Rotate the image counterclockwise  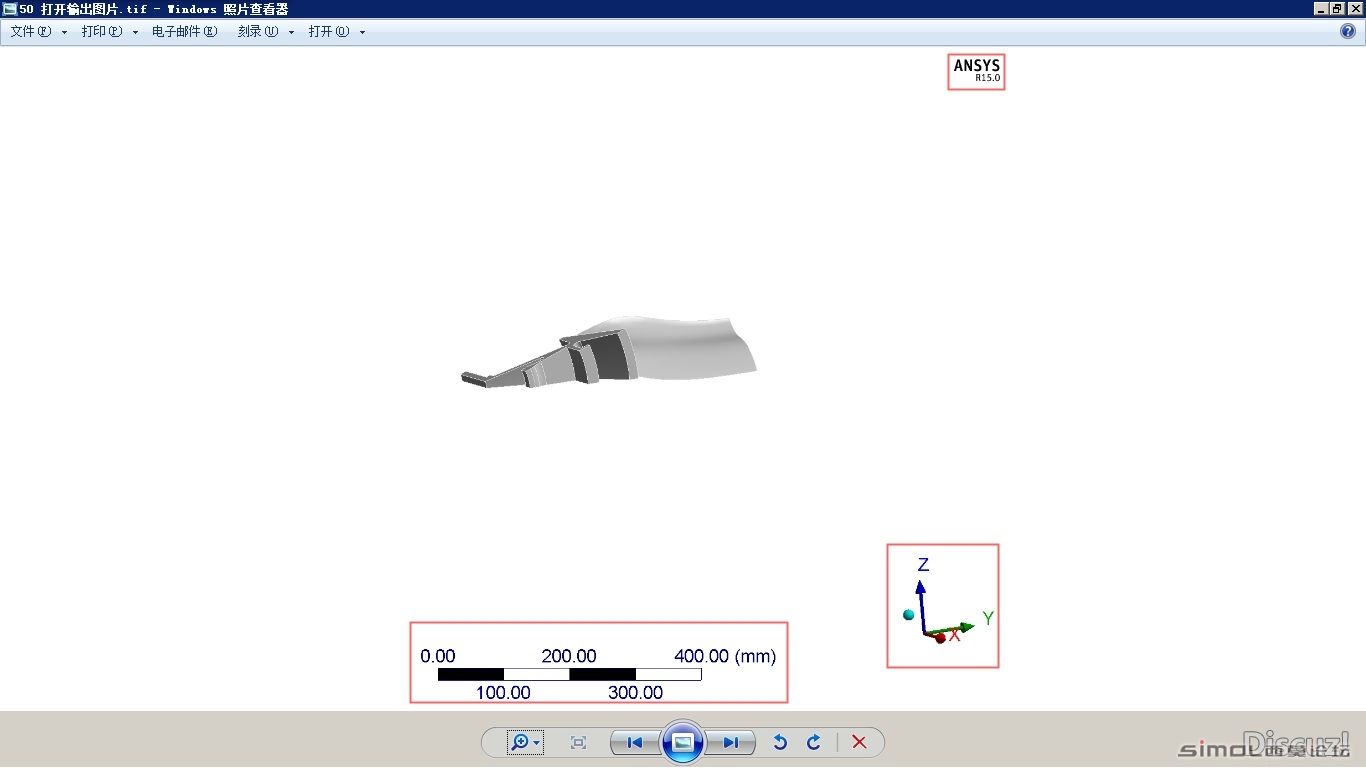781,742
